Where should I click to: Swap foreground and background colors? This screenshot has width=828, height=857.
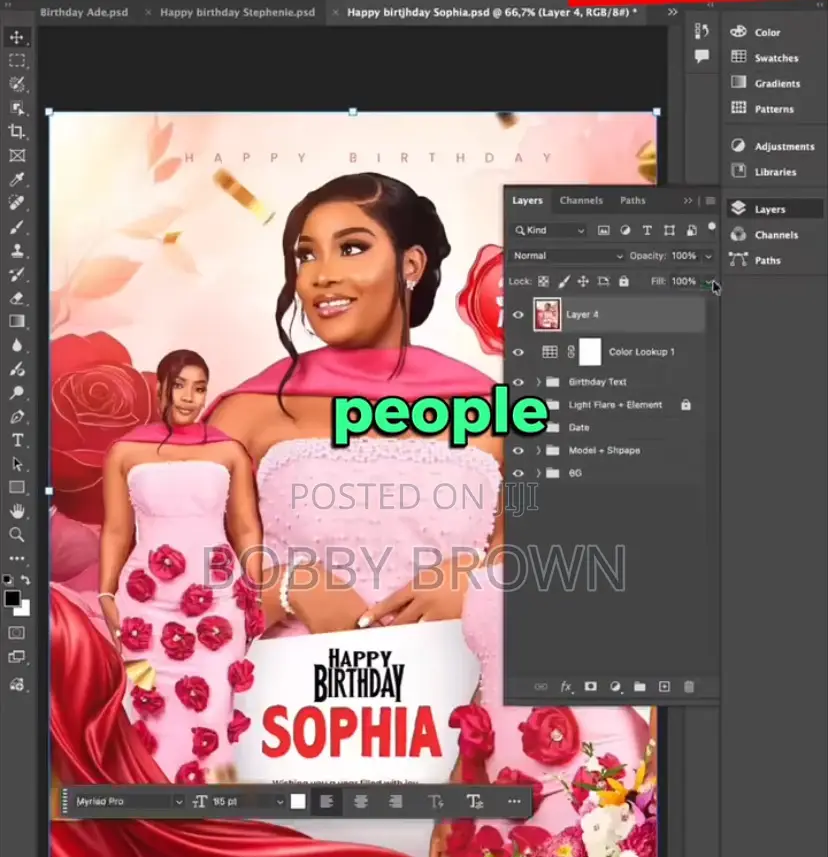tap(25, 580)
